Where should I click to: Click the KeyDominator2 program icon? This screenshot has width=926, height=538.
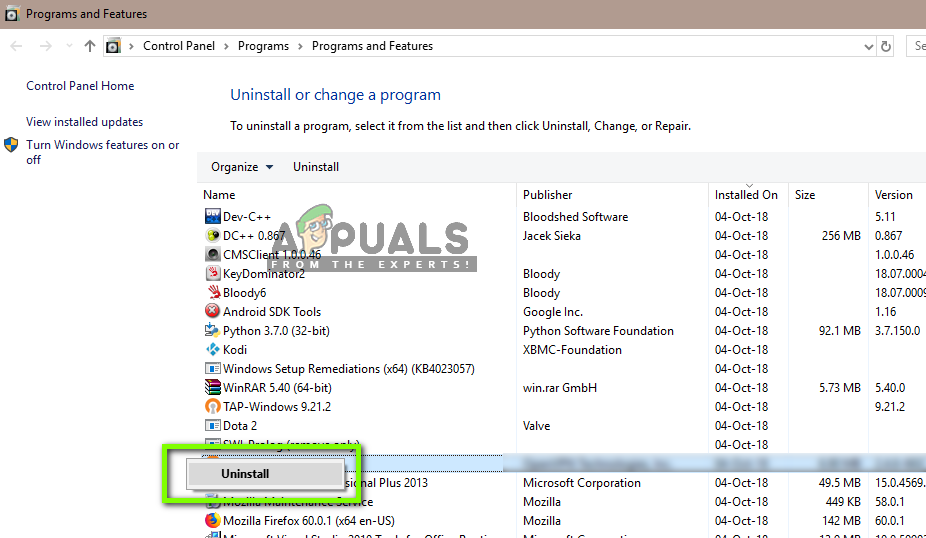pos(212,273)
